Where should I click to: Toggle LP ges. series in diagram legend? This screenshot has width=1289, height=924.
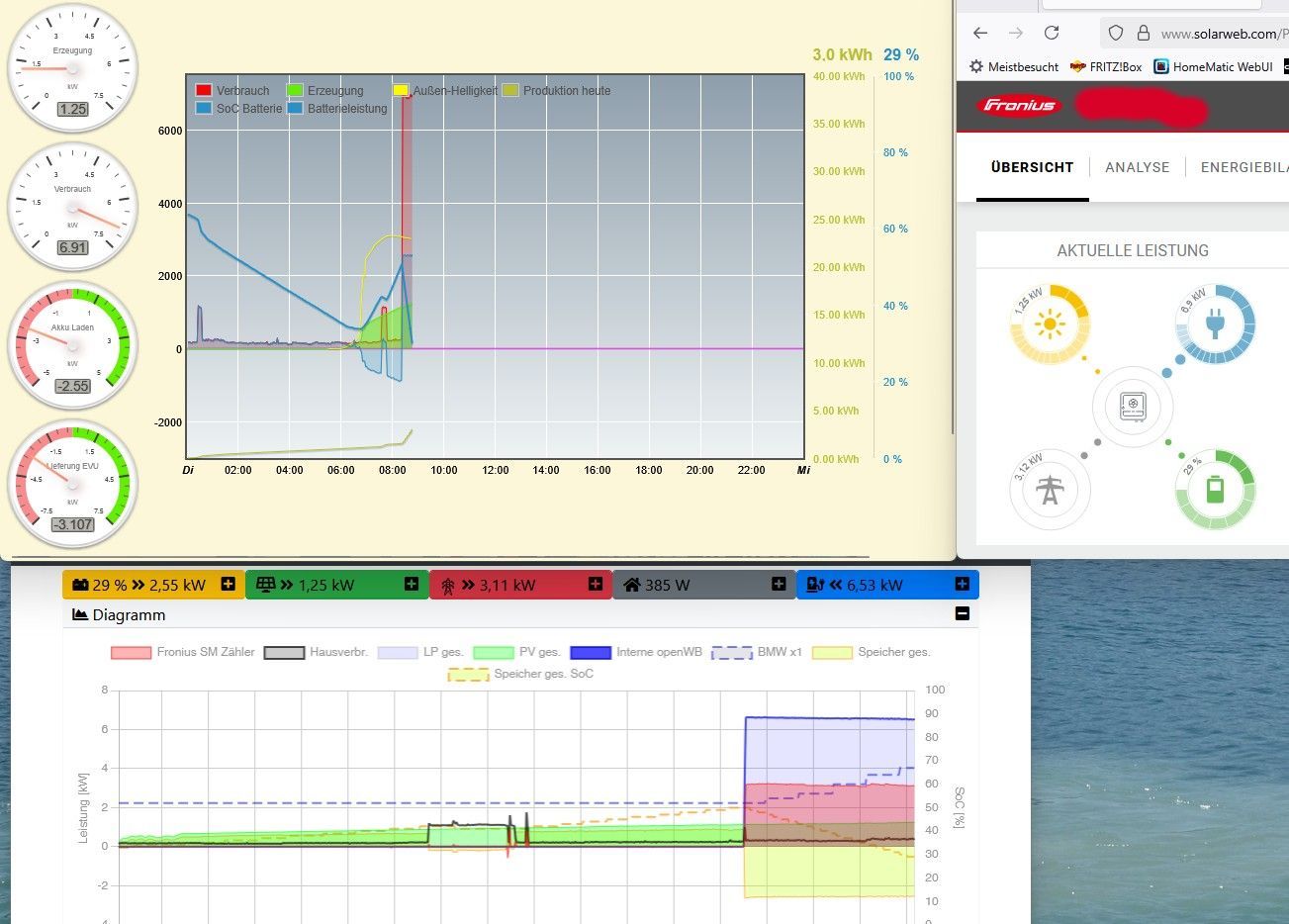pyautogui.click(x=420, y=652)
